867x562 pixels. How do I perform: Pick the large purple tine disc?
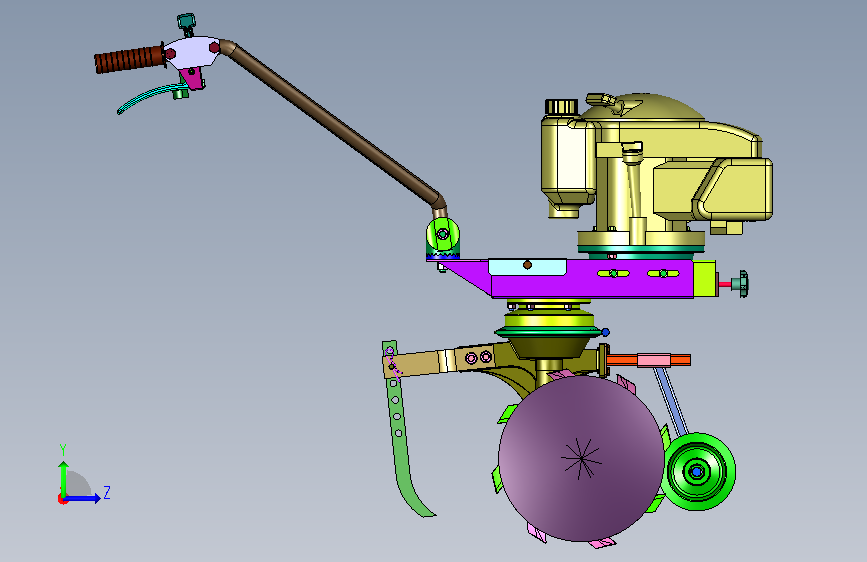[x=581, y=458]
